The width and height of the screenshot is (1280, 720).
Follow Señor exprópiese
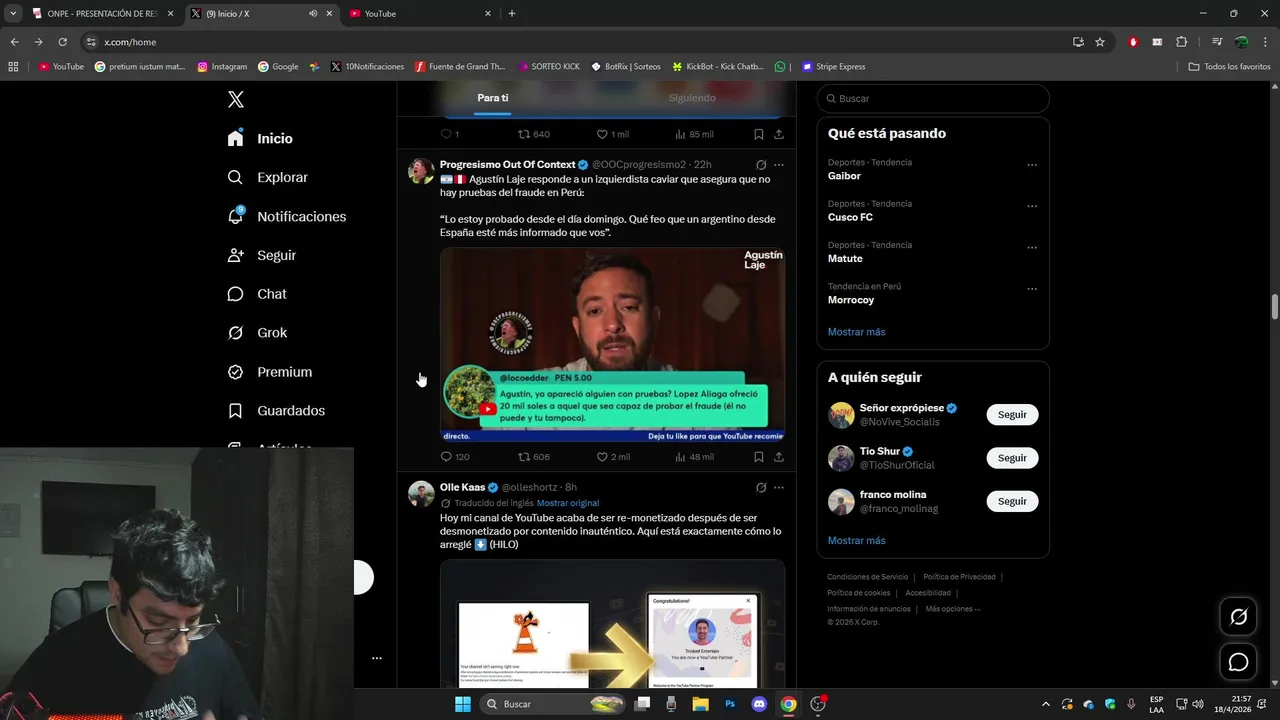point(1012,415)
